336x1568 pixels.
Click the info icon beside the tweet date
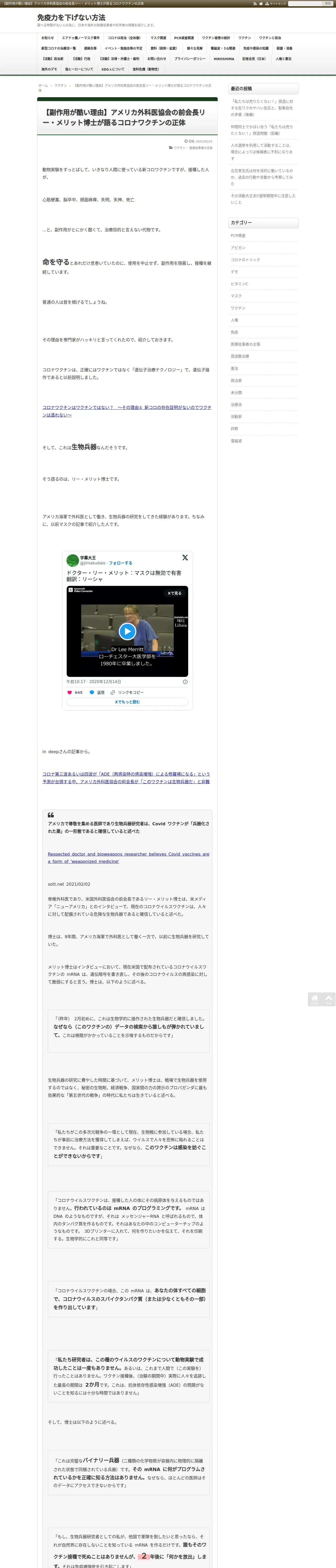[x=185, y=682]
